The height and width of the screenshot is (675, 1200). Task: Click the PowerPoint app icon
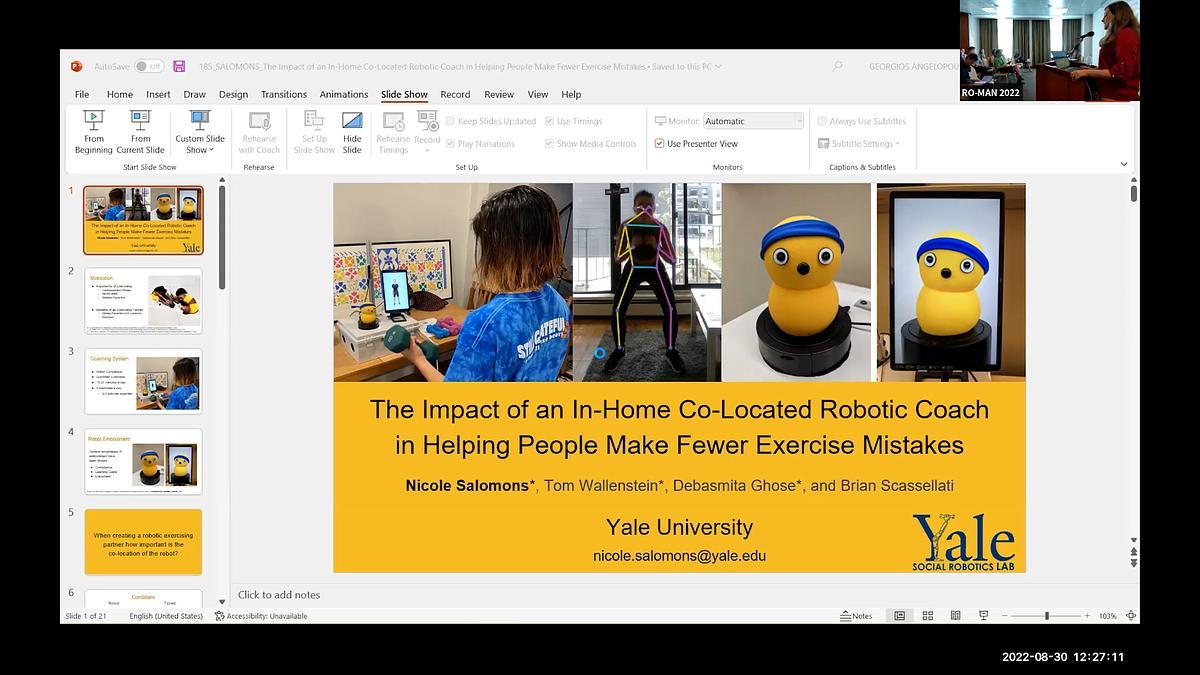pyautogui.click(x=76, y=66)
